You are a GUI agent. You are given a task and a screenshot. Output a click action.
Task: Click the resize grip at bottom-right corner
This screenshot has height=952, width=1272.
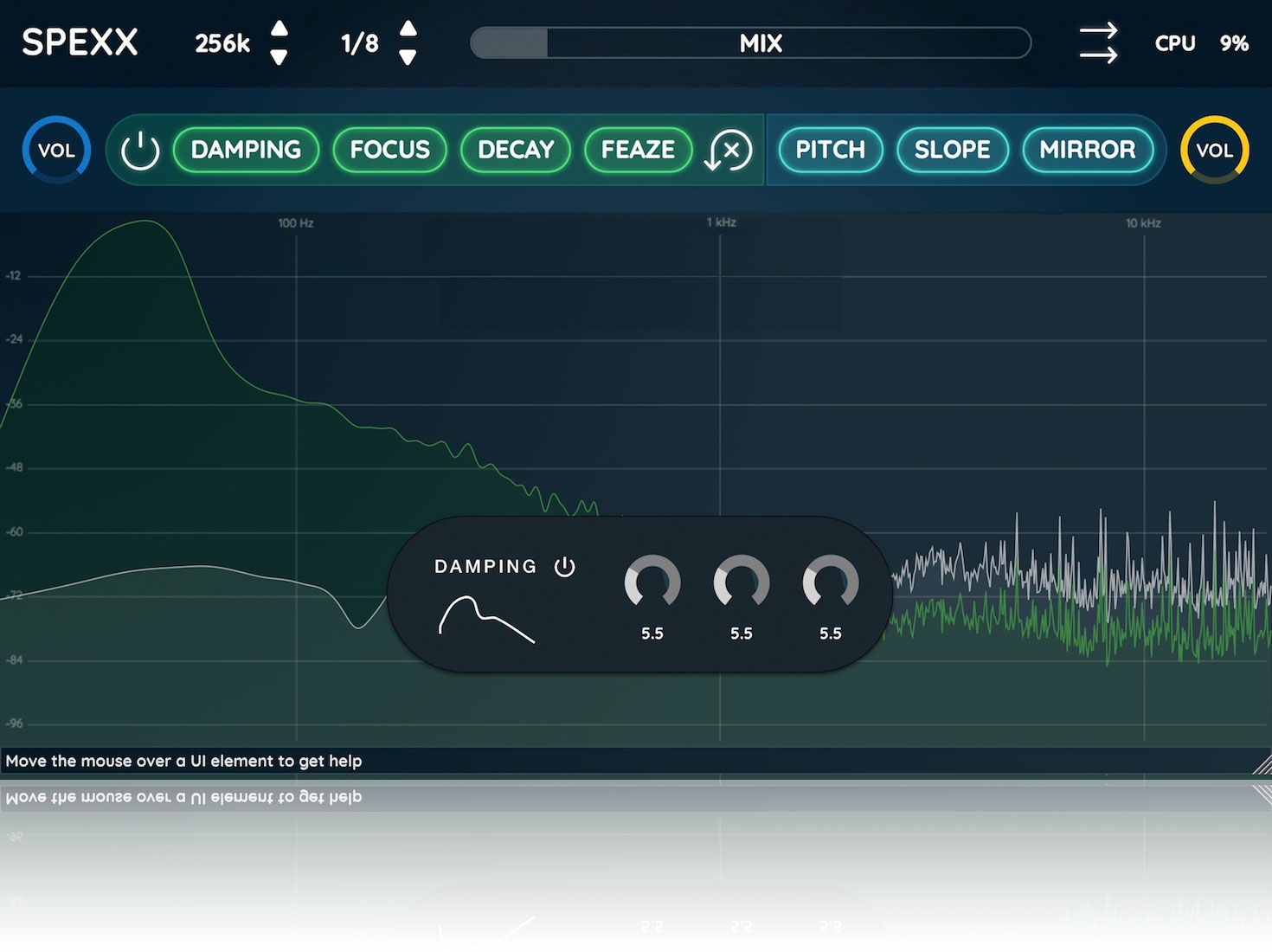(x=1262, y=764)
